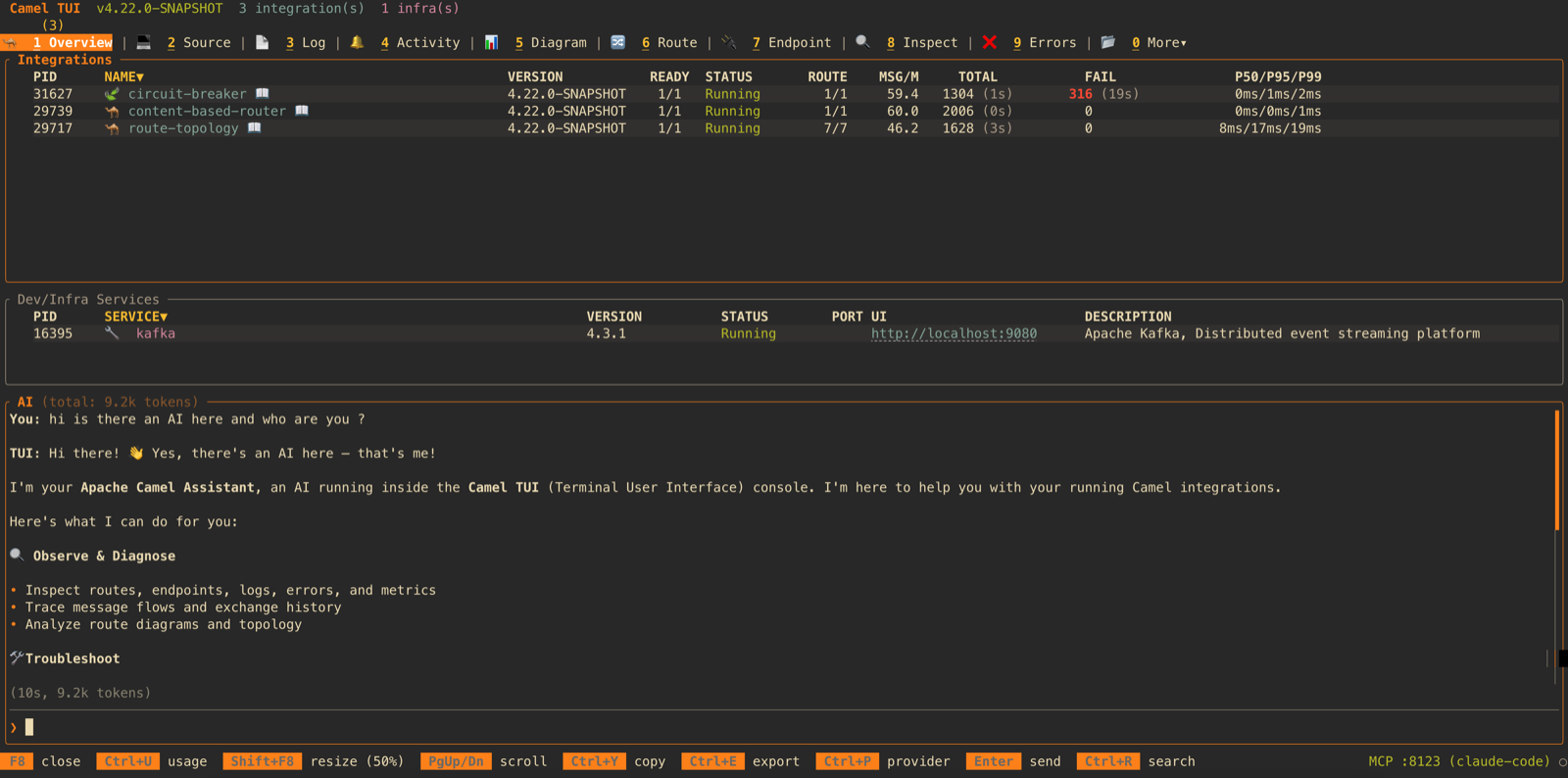1568x778 pixels.
Task: Open the 5 Diagram tab
Action: (x=551, y=43)
